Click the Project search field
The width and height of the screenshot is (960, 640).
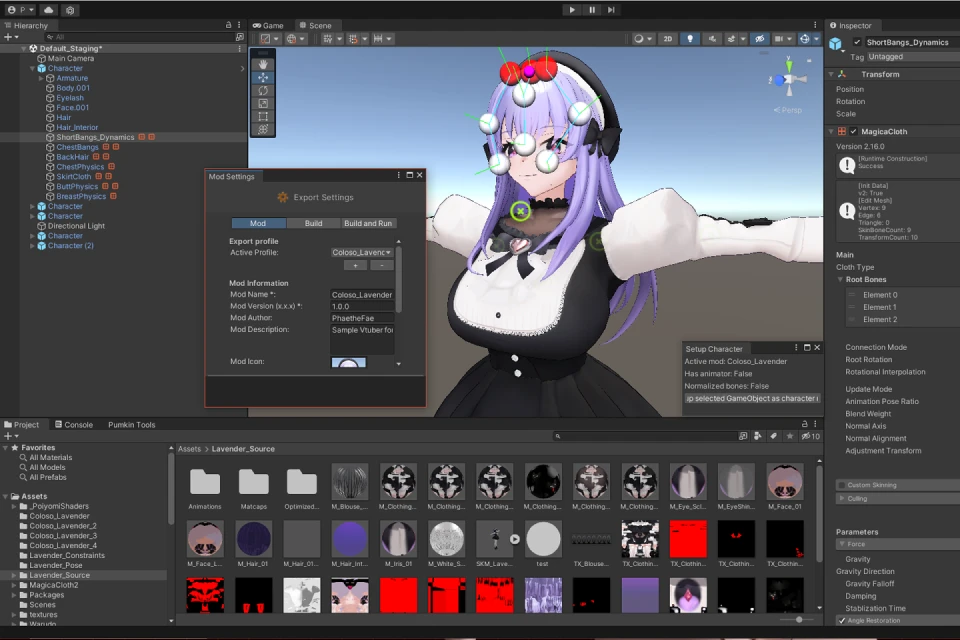(x=643, y=436)
